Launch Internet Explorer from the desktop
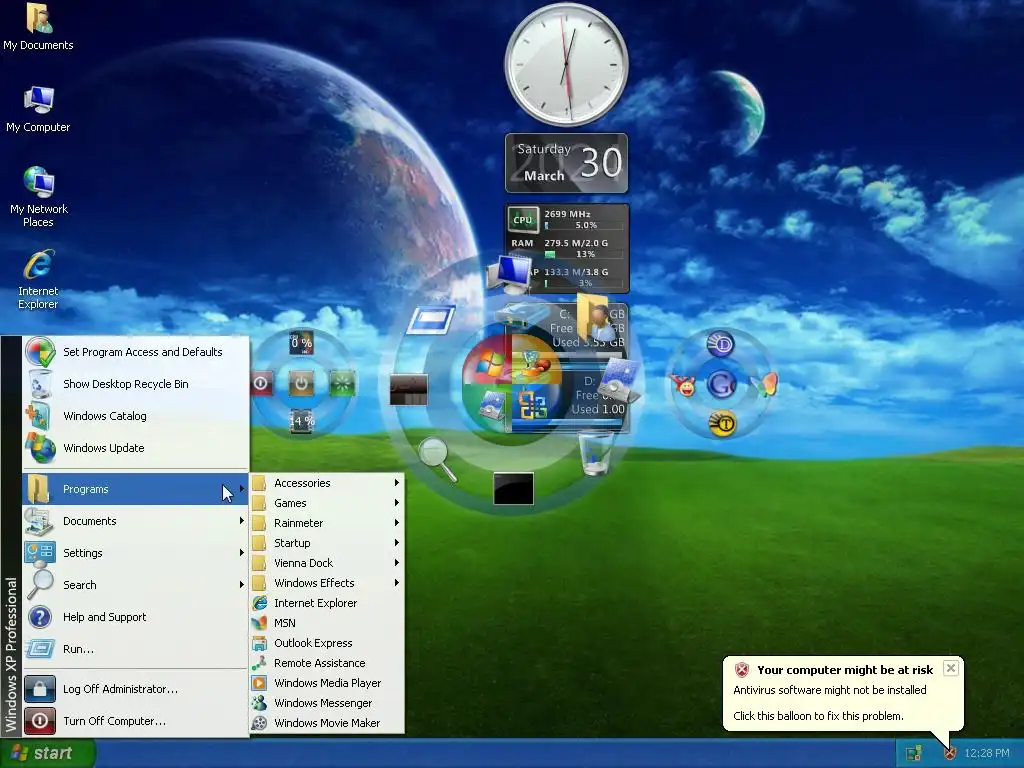 point(39,279)
